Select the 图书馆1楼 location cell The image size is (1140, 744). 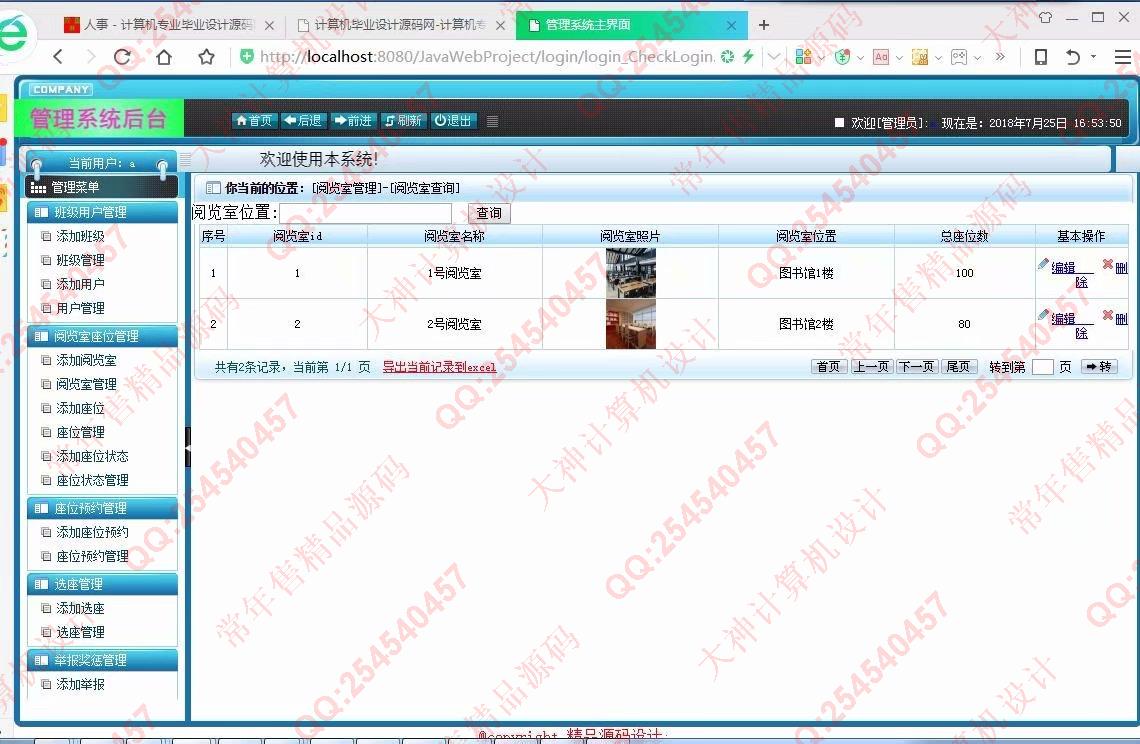click(806, 273)
